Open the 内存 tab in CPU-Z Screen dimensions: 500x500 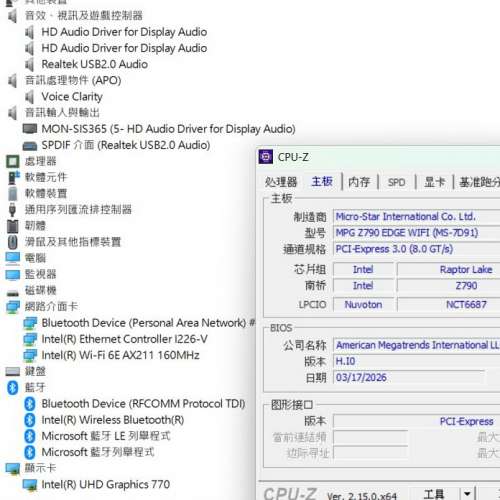(359, 182)
